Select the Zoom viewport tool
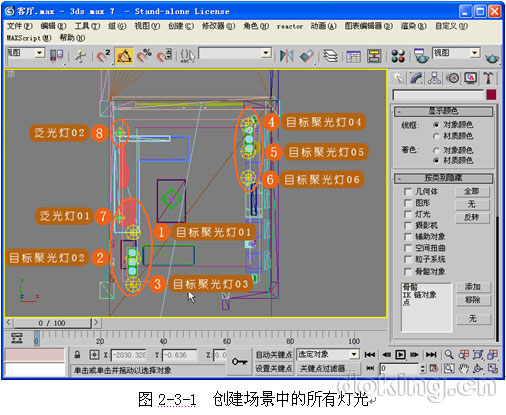This screenshot has width=506, height=415. click(449, 354)
